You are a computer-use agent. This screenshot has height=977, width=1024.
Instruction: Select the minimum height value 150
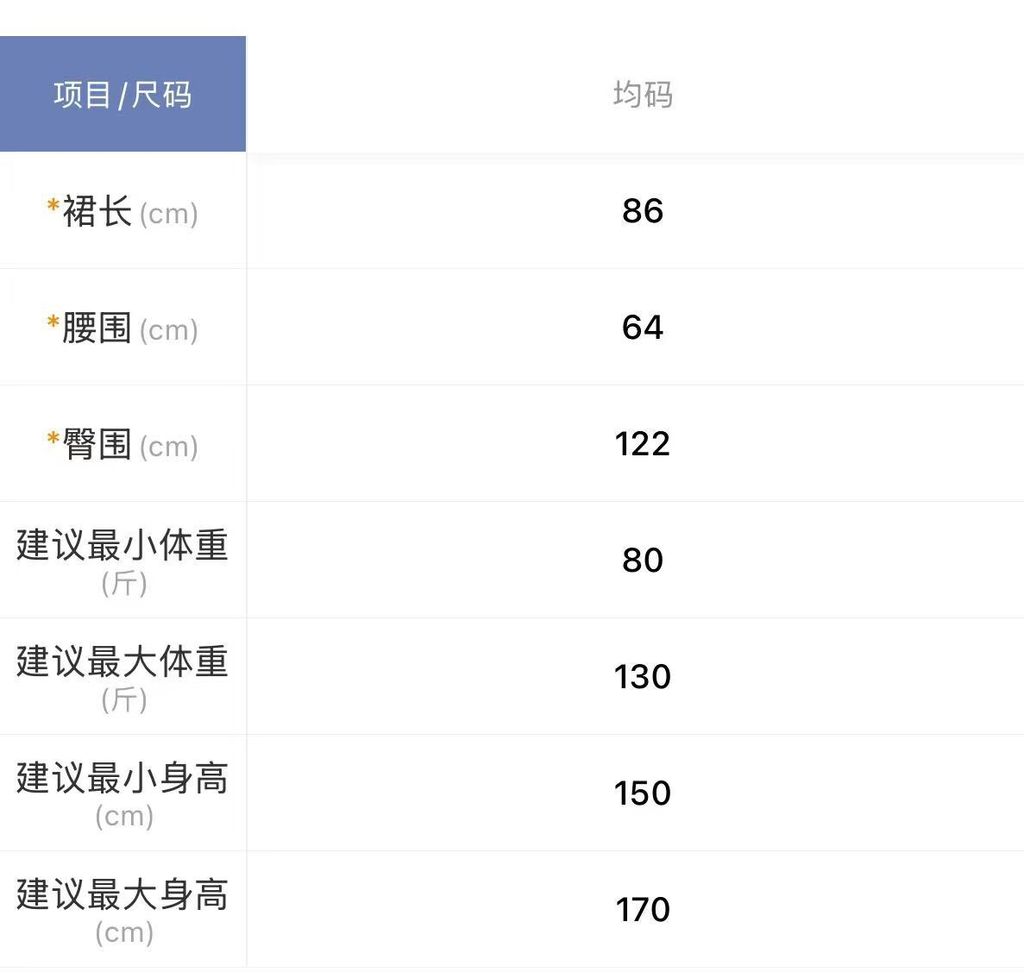642,793
